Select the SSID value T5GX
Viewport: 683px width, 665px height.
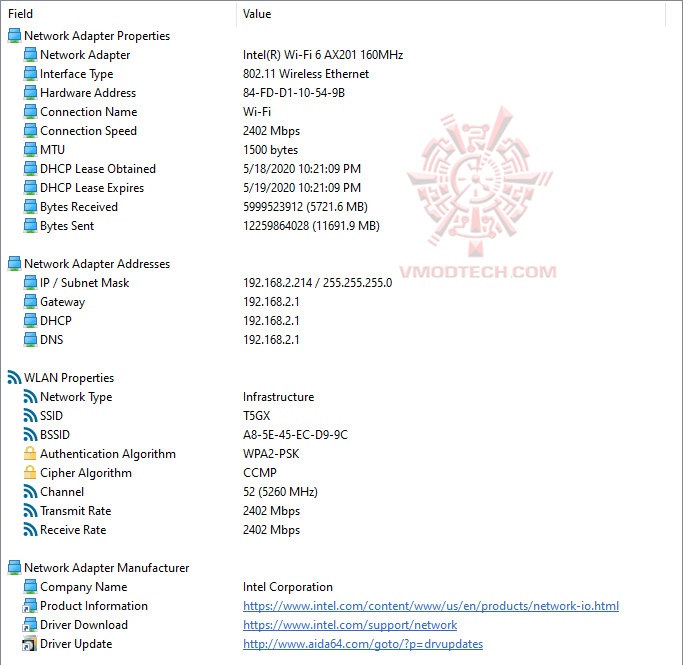(x=257, y=415)
